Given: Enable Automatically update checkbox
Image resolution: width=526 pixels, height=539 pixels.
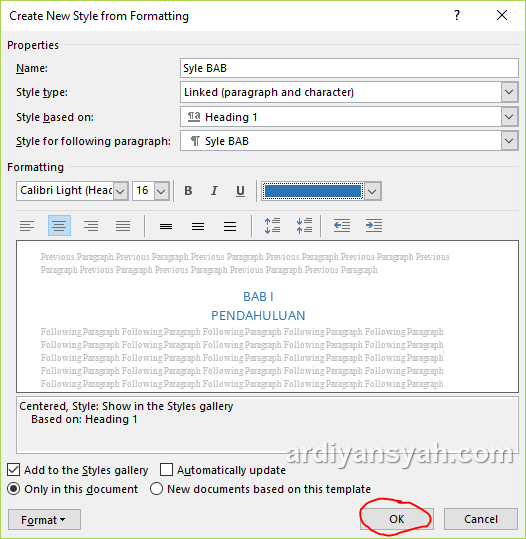Looking at the screenshot, I should [166, 470].
